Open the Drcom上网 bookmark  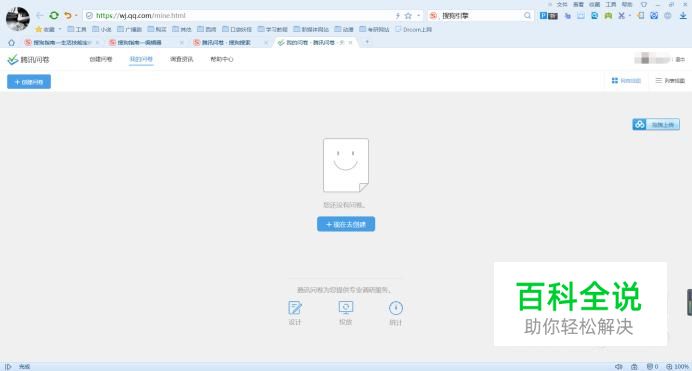414,29
